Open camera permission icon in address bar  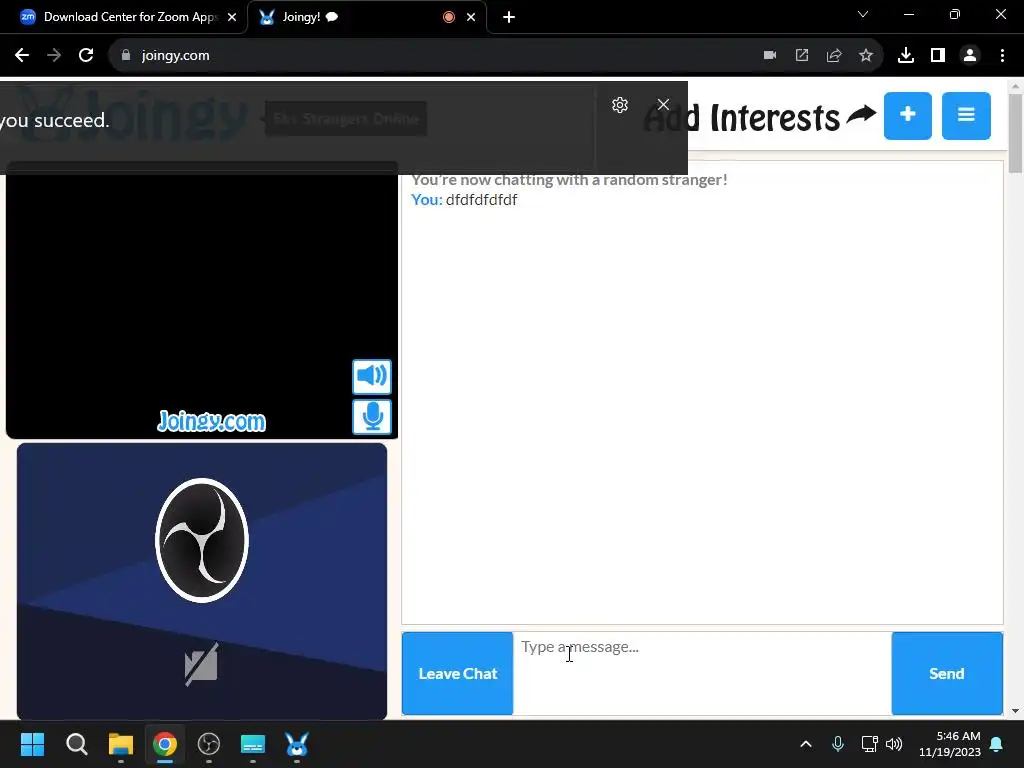pos(770,56)
